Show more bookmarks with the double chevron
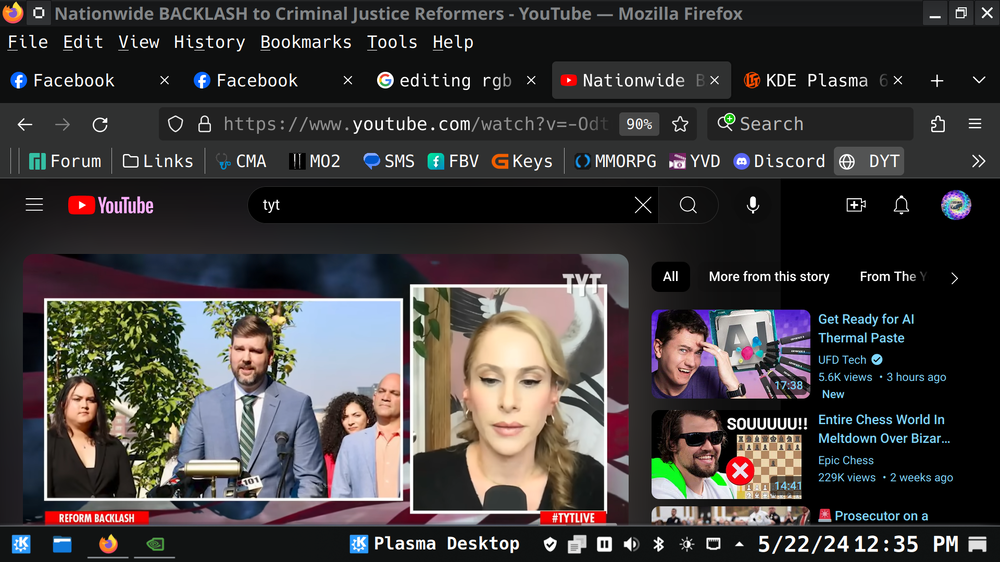 tap(978, 161)
